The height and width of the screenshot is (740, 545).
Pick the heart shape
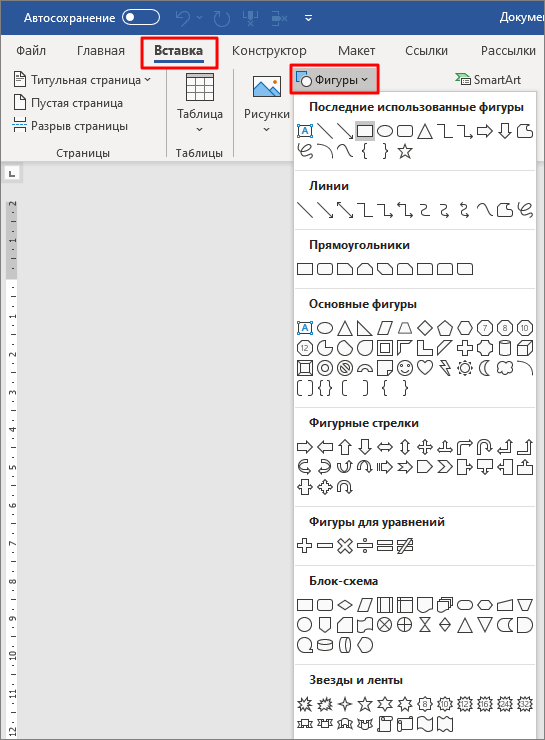coord(425,368)
